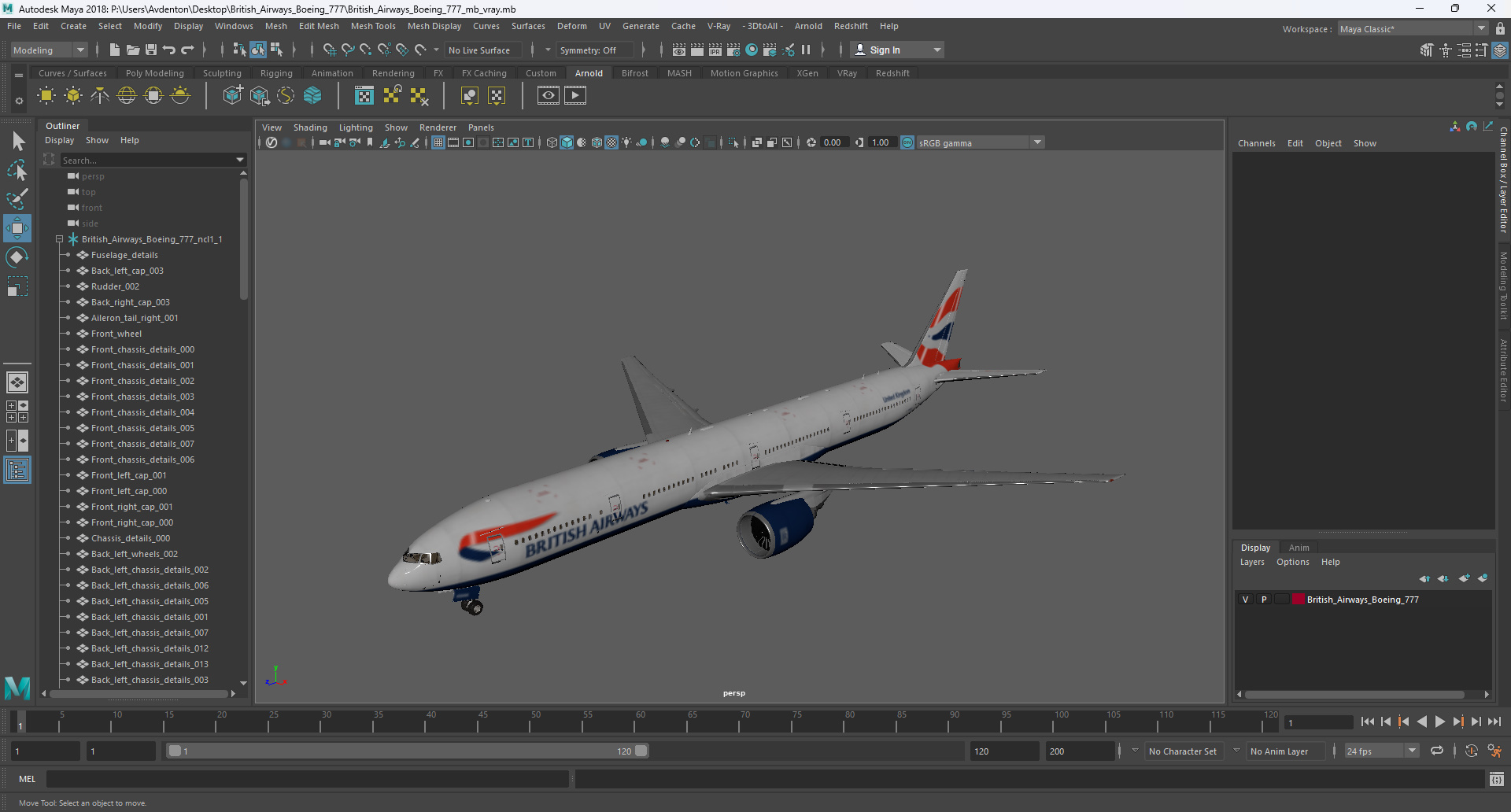Switch to single perspective view layout

17,382
